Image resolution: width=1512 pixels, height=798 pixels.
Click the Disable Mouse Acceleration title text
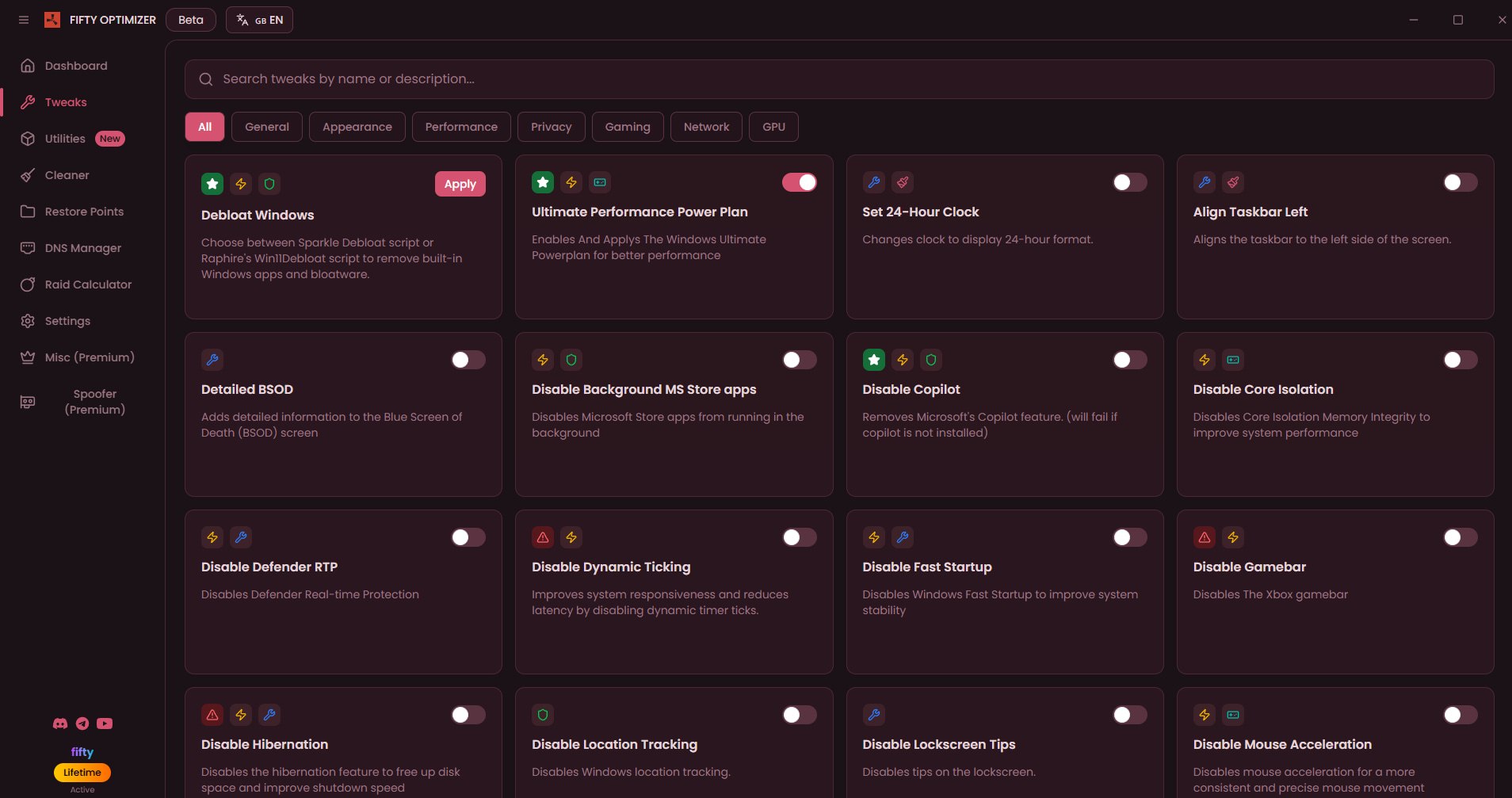pos(1282,744)
